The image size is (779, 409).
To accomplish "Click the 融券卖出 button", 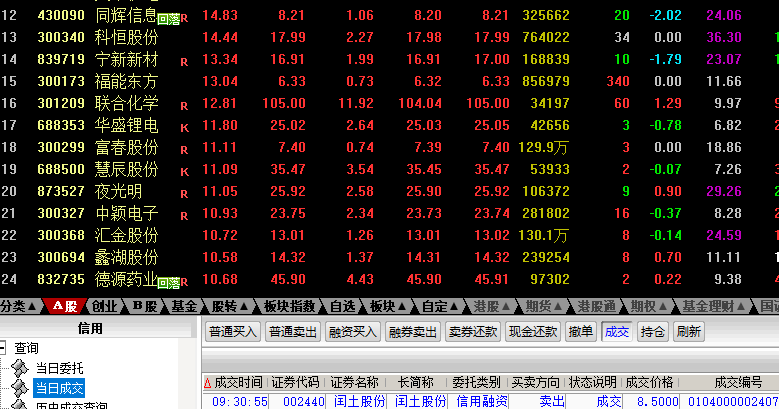I will click(x=413, y=331).
